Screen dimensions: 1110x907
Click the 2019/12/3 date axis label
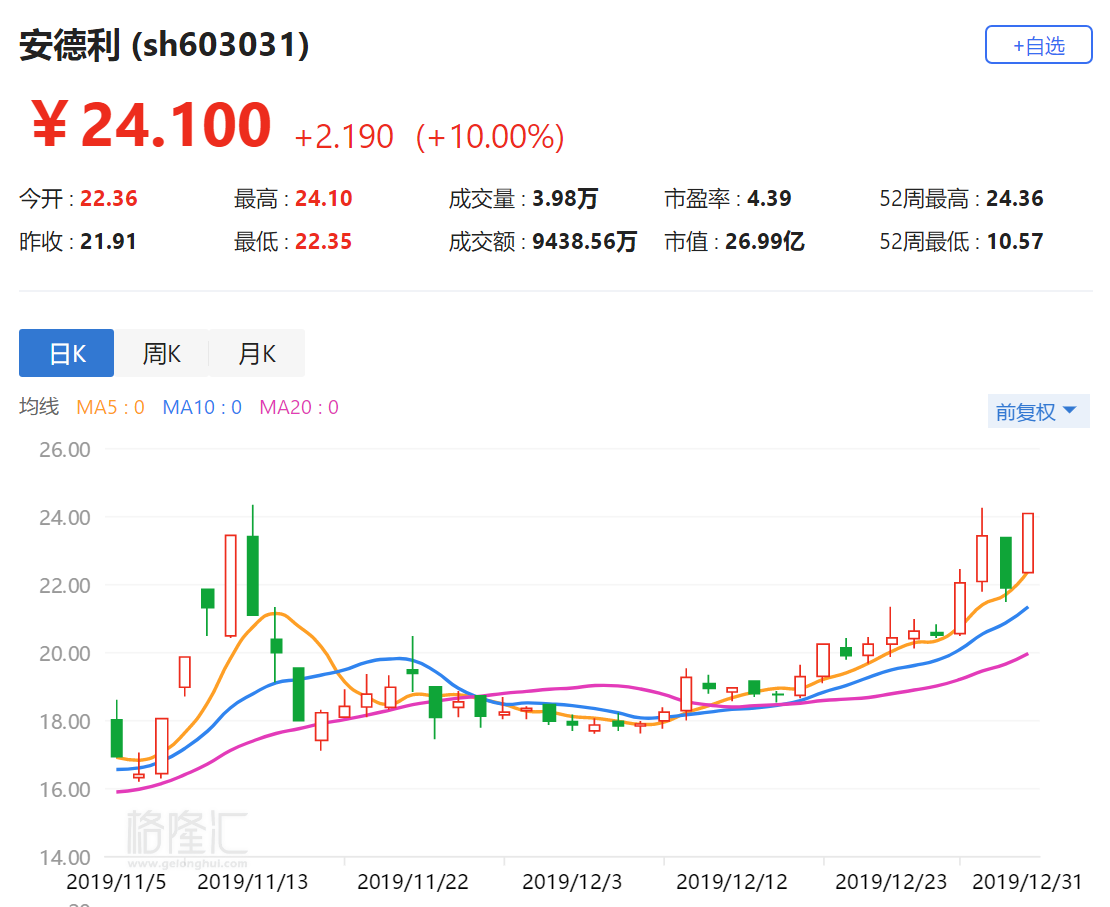pos(572,882)
